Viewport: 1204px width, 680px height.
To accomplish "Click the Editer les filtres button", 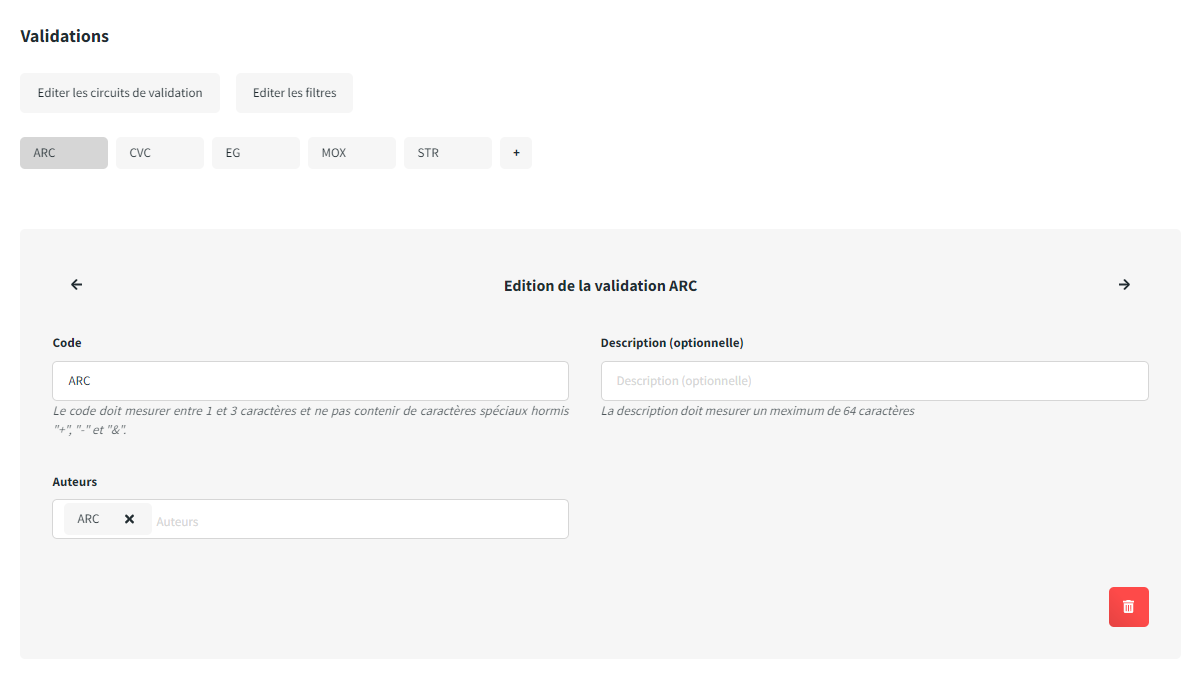I will click(294, 93).
